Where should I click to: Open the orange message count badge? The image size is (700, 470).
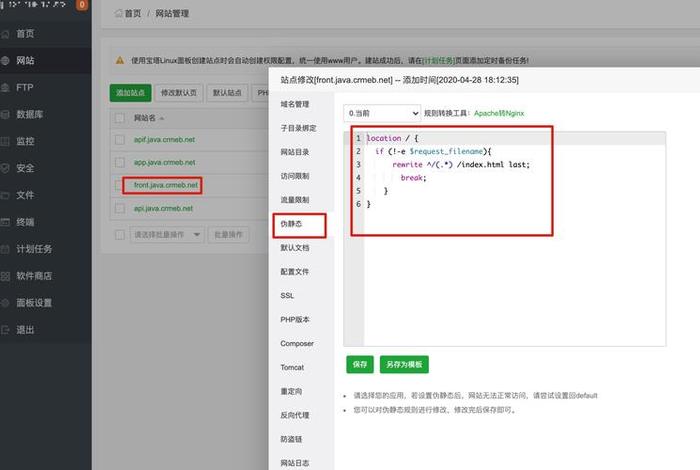pyautogui.click(x=82, y=4)
